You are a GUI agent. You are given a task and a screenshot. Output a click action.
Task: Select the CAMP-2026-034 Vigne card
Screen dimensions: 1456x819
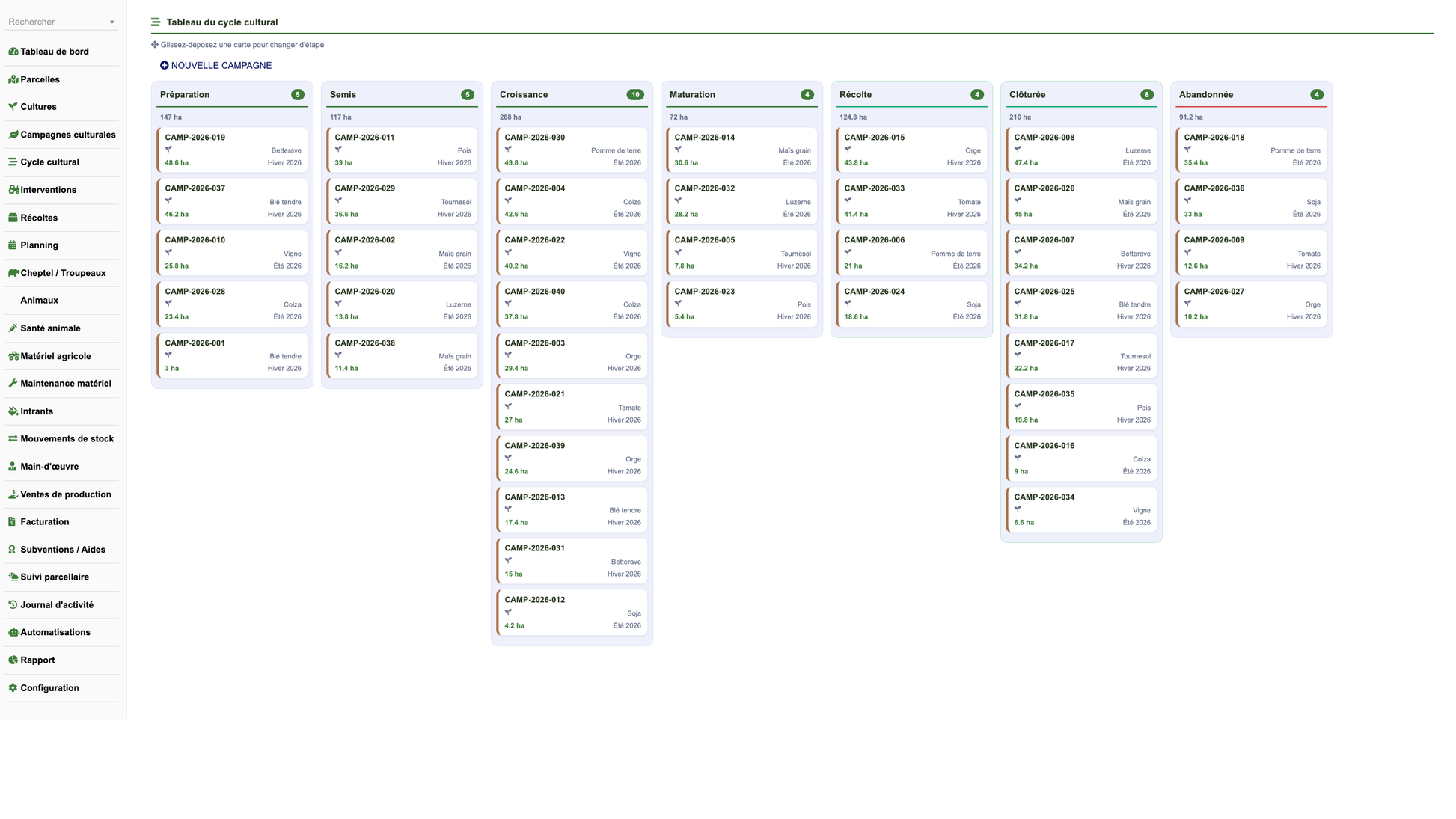tap(1082, 509)
